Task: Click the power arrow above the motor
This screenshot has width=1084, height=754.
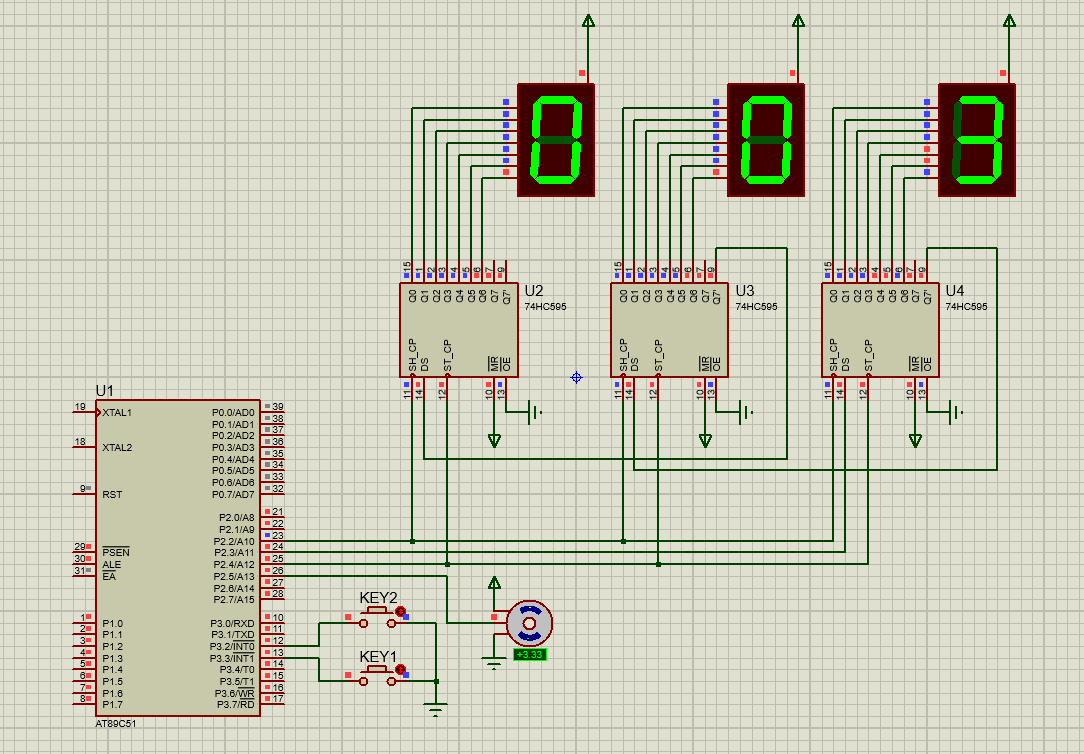Action: [x=494, y=583]
